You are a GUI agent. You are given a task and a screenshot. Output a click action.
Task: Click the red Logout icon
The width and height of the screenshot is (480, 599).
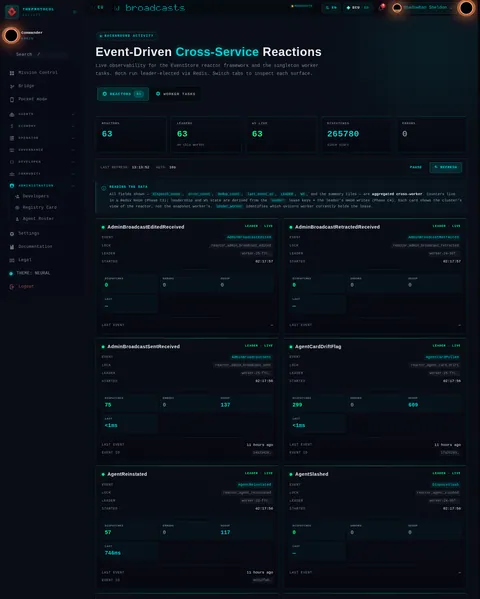pyautogui.click(x=12, y=287)
